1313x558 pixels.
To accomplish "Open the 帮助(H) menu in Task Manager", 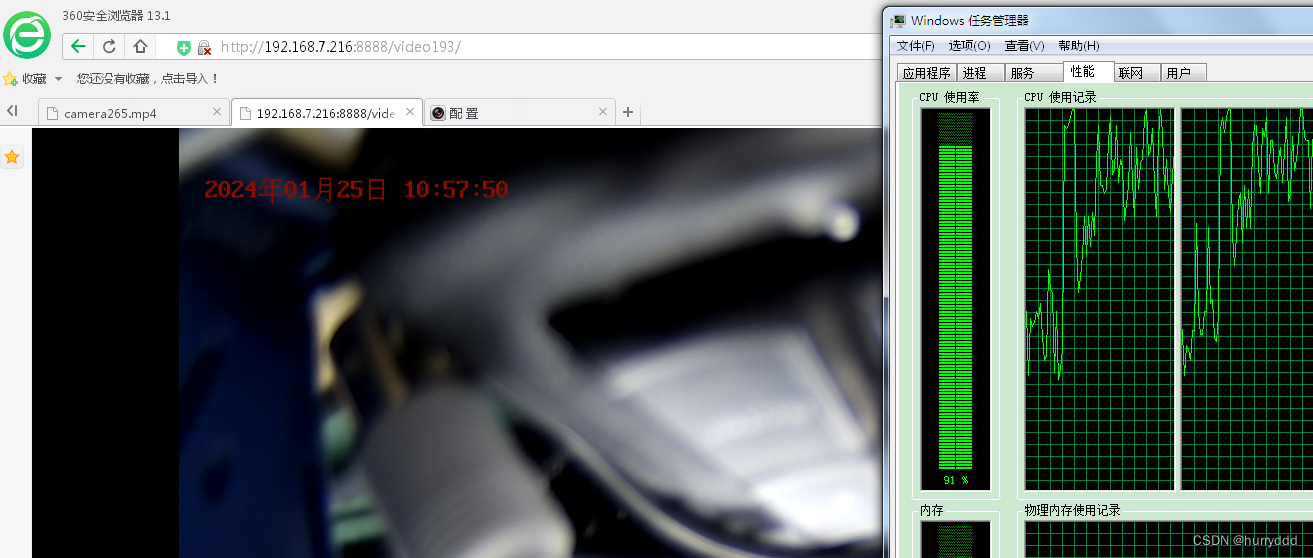I will [1078, 45].
